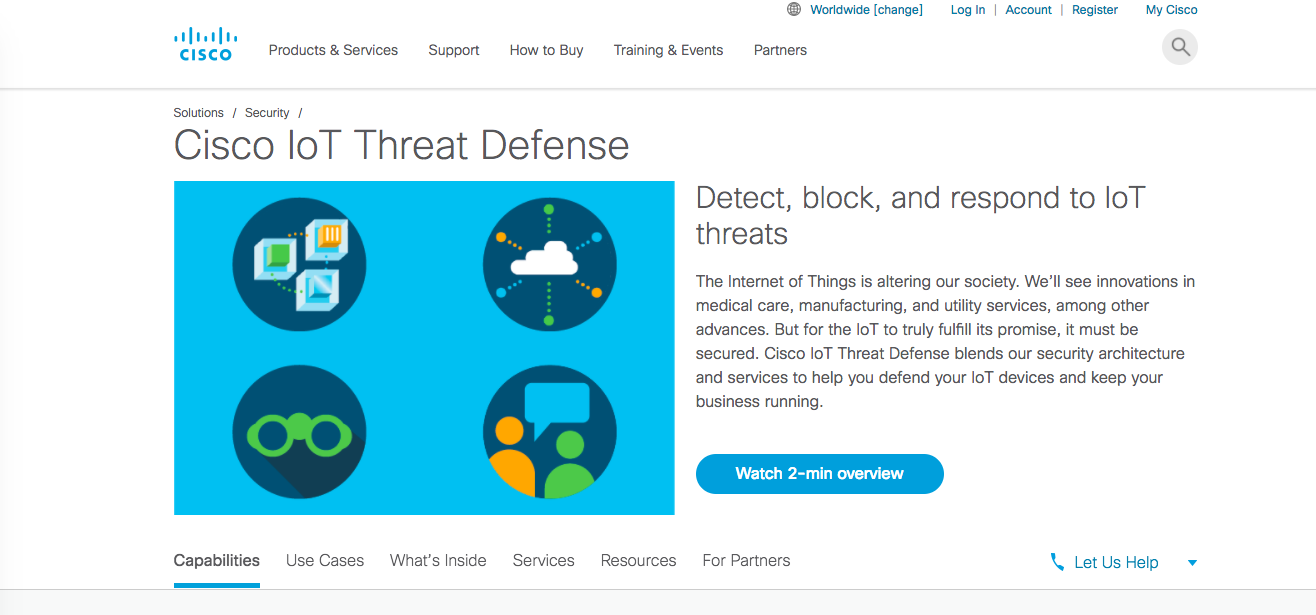Click the Worldwide globe icon

(794, 10)
